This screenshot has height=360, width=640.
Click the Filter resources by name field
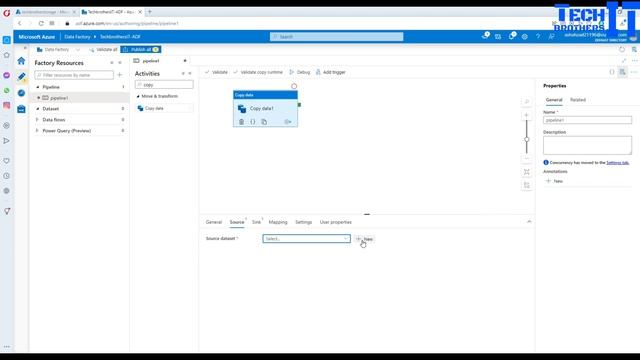(74, 75)
